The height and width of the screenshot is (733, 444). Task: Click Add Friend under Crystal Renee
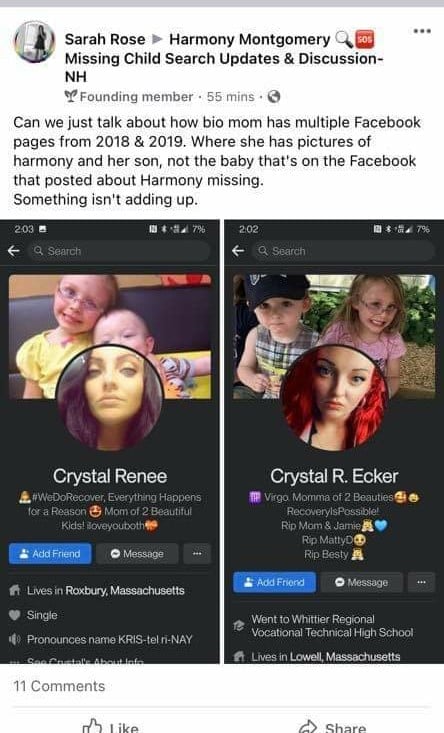tap(50, 553)
